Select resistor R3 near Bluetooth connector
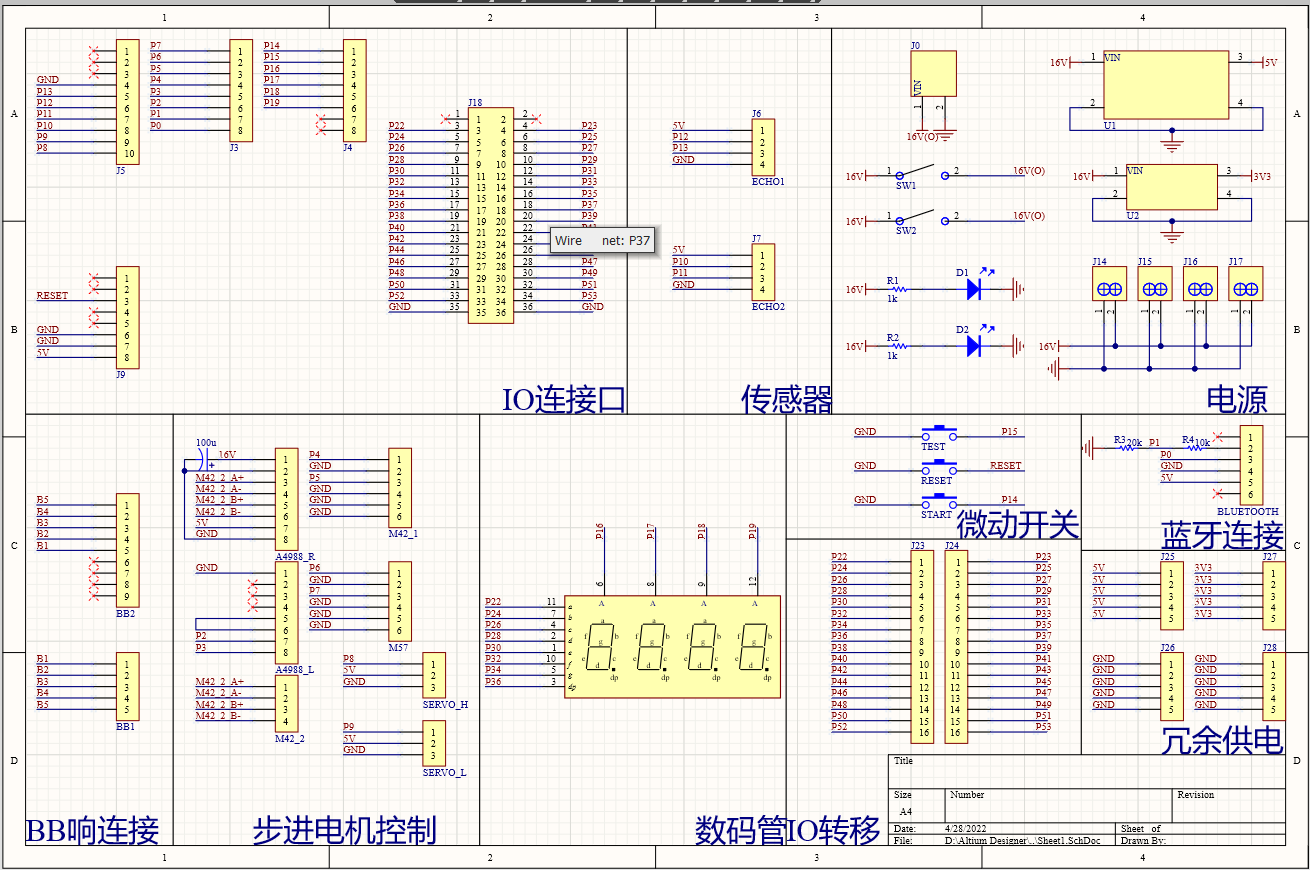This screenshot has height=870, width=1310. 1127,447
